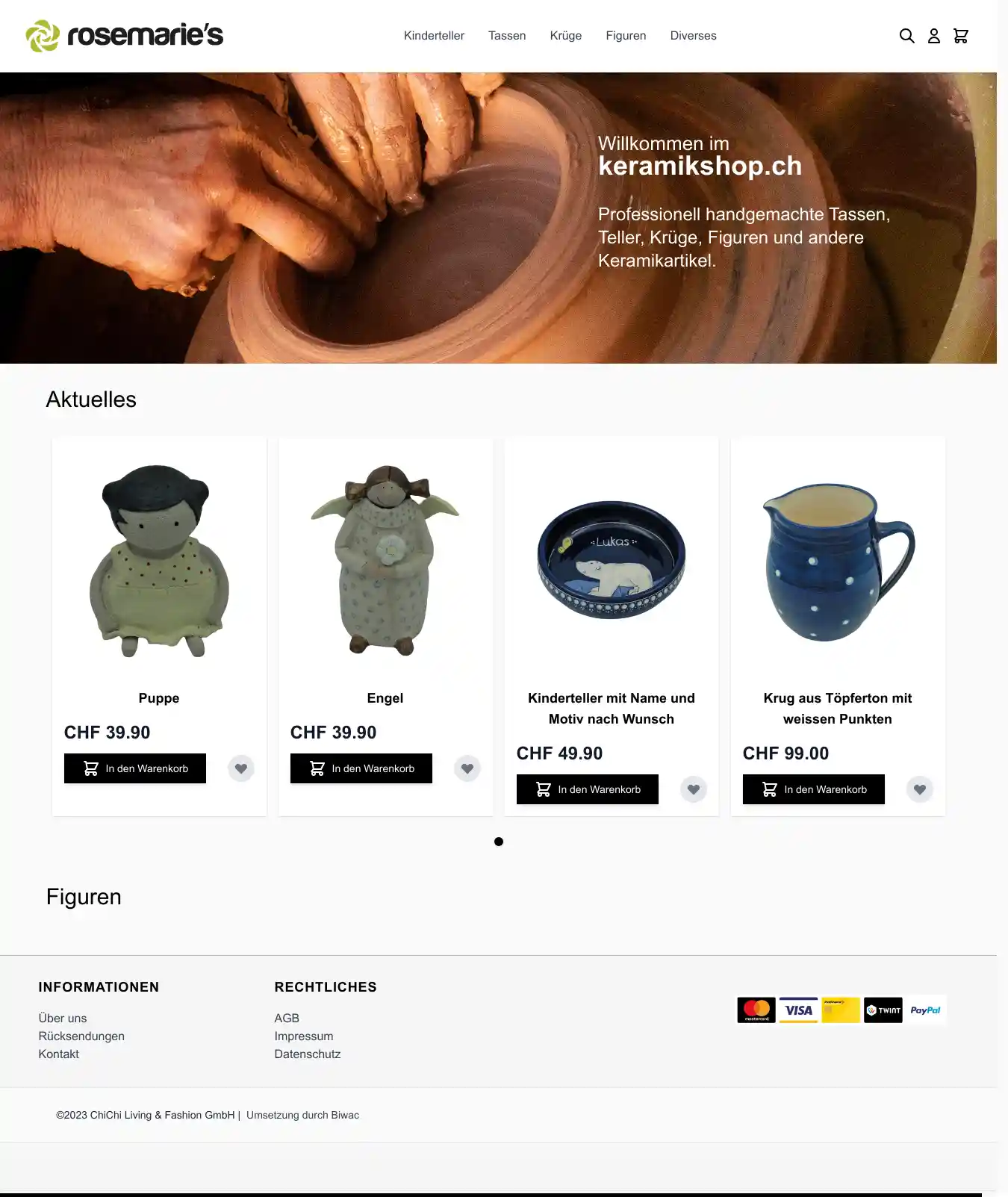Go to the Krüge category
This screenshot has height=1197, width=1008.
[x=566, y=36]
